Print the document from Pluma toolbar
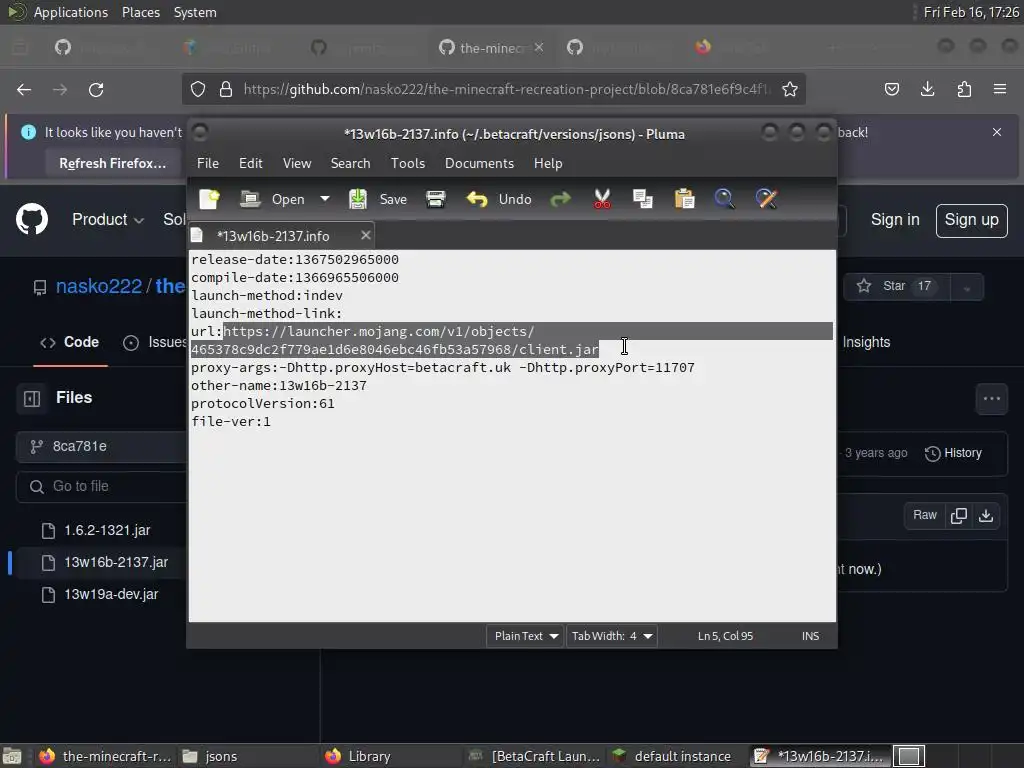The image size is (1024, 768). (436, 199)
